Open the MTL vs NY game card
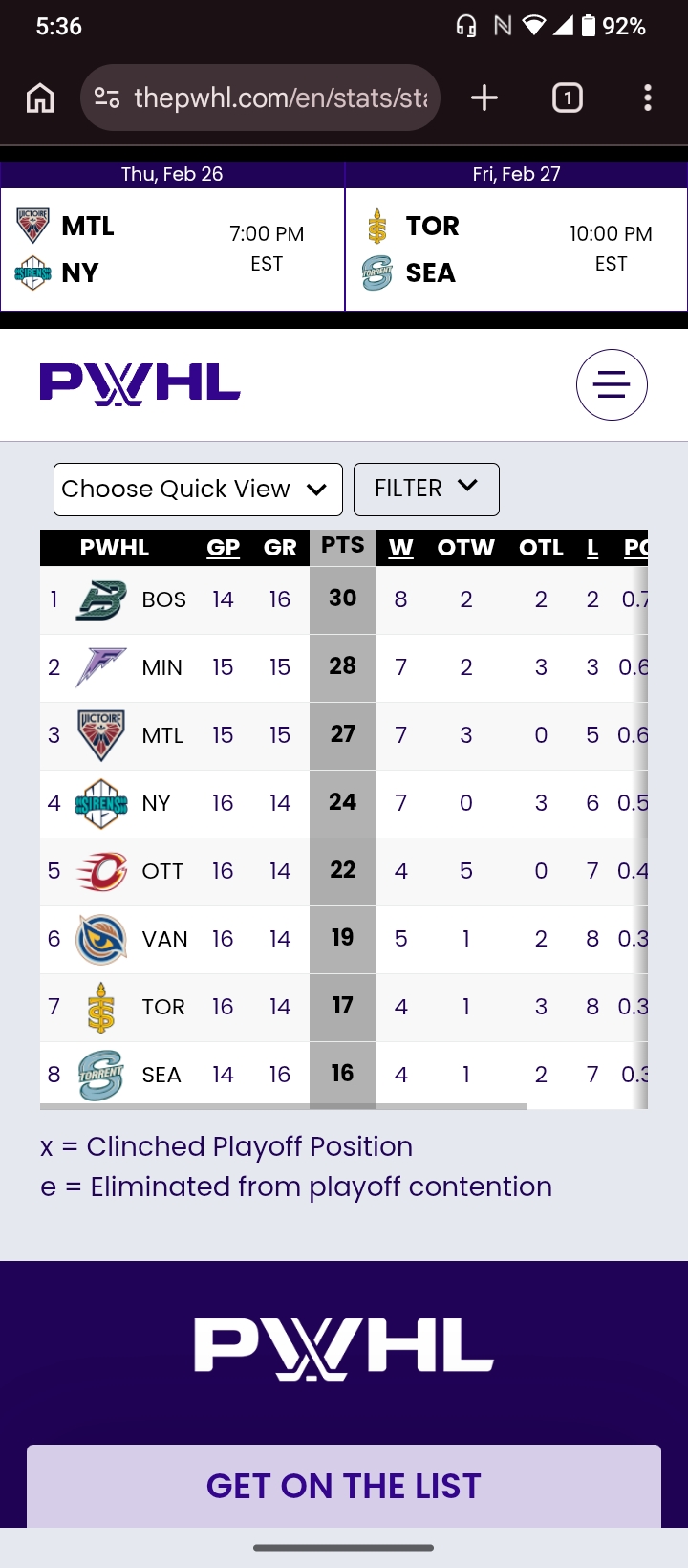Image resolution: width=688 pixels, height=1568 pixels. point(172,249)
